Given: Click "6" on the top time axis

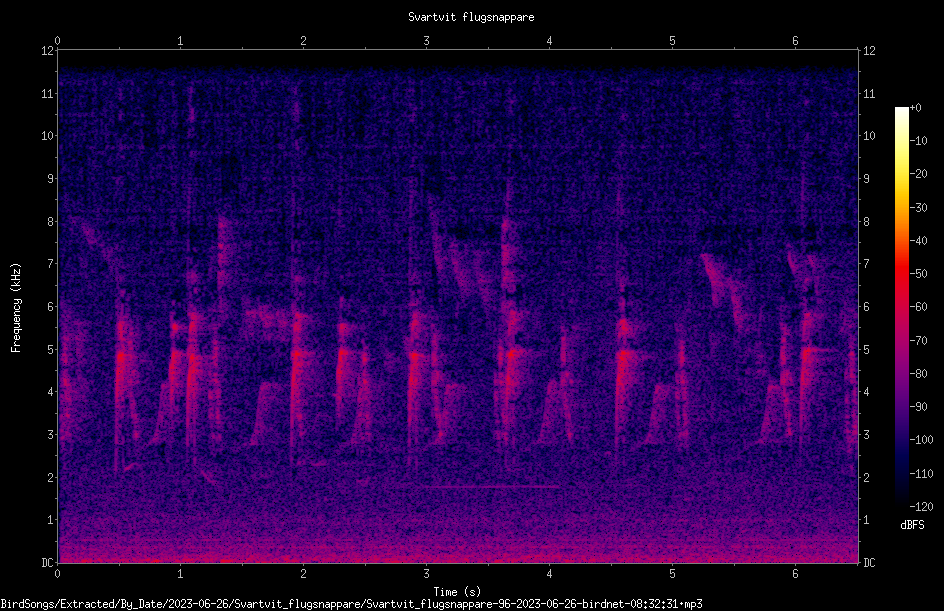Looking at the screenshot, I should [x=795, y=41].
